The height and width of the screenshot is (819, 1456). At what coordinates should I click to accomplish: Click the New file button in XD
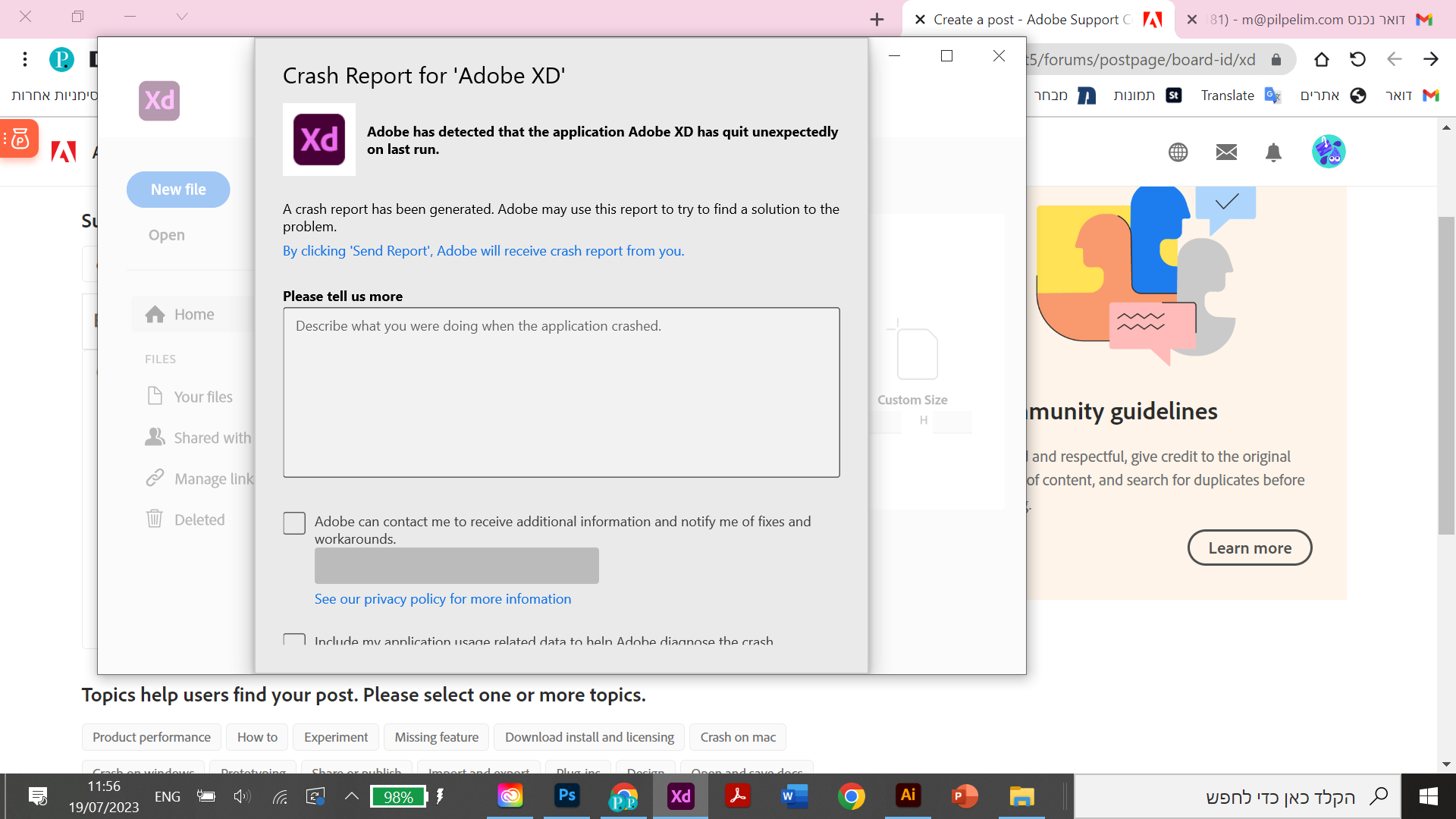click(x=178, y=189)
